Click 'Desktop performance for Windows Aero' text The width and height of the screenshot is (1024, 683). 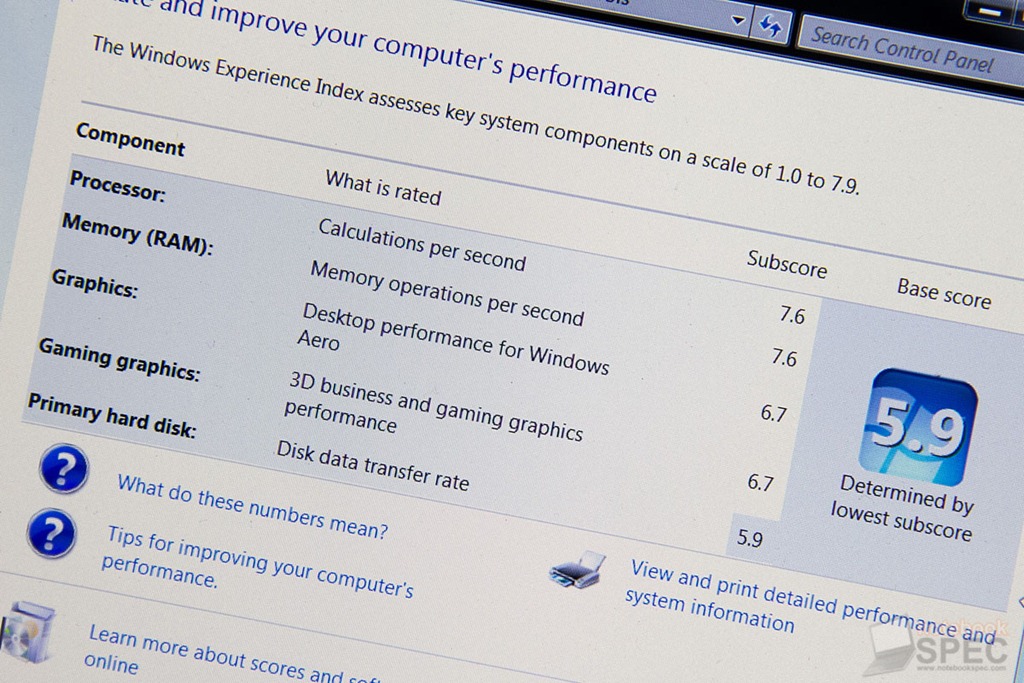click(453, 340)
